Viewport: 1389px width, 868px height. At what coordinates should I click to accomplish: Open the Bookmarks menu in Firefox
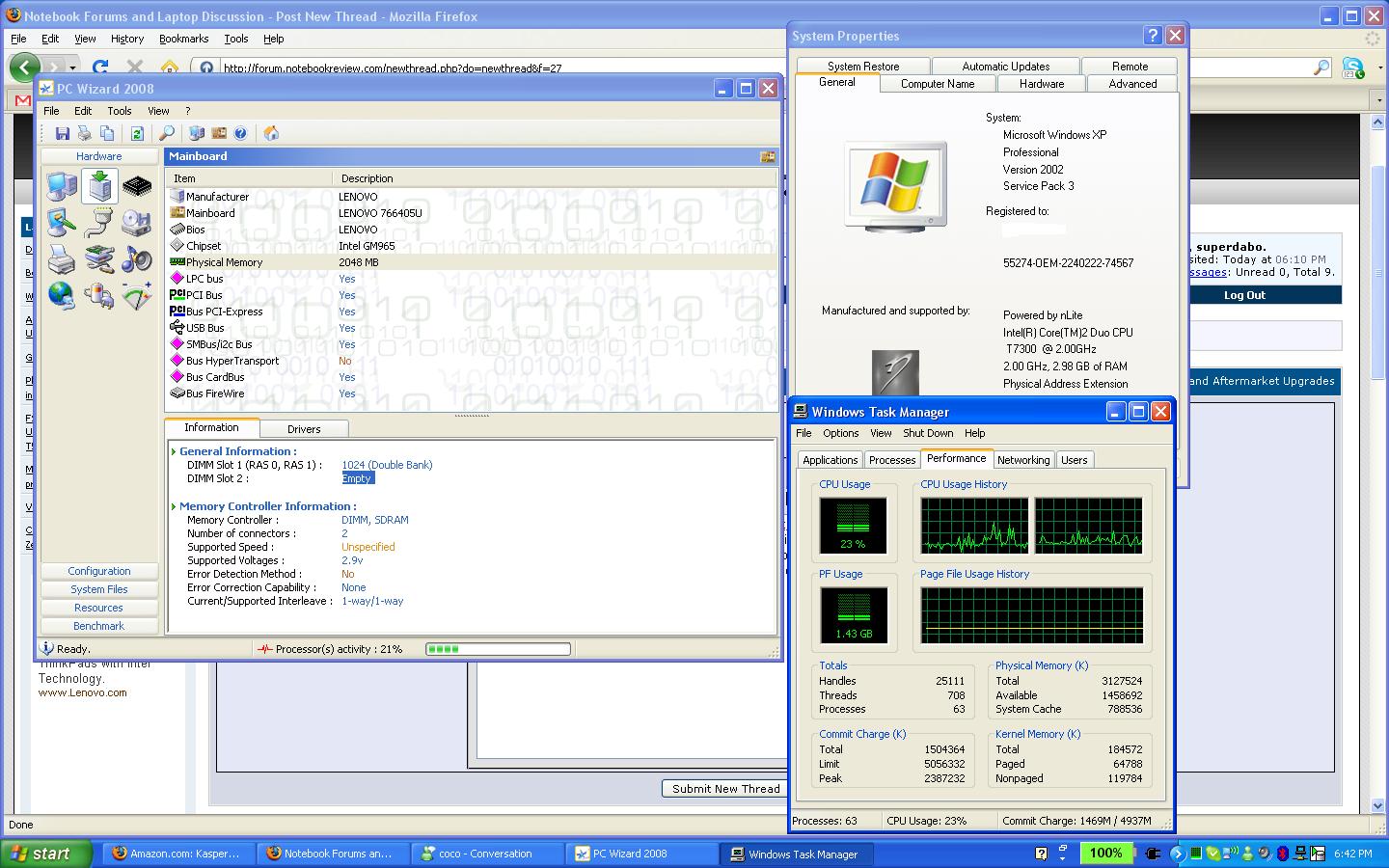[x=183, y=39]
